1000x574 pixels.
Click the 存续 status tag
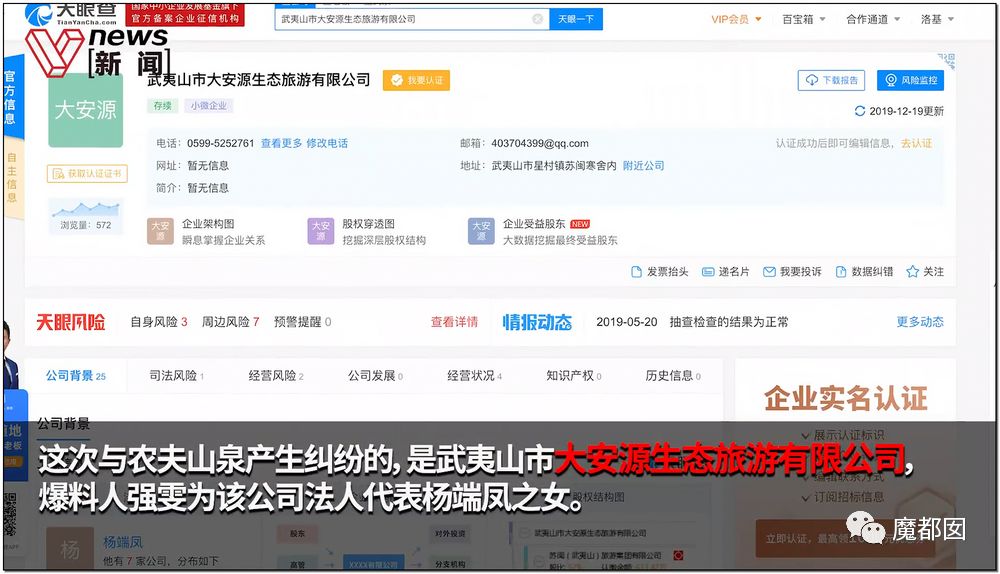pyautogui.click(x=163, y=106)
